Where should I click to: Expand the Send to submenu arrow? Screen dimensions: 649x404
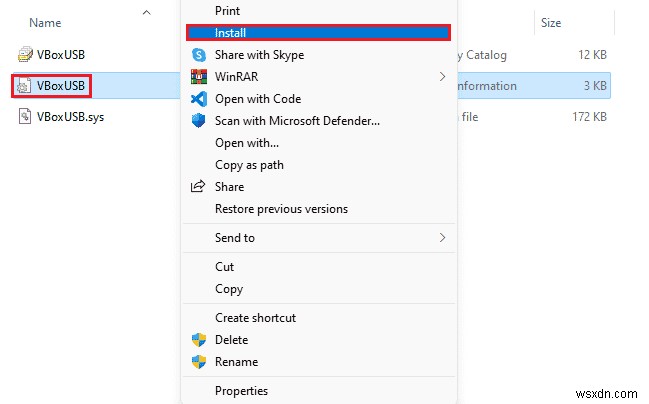point(442,238)
